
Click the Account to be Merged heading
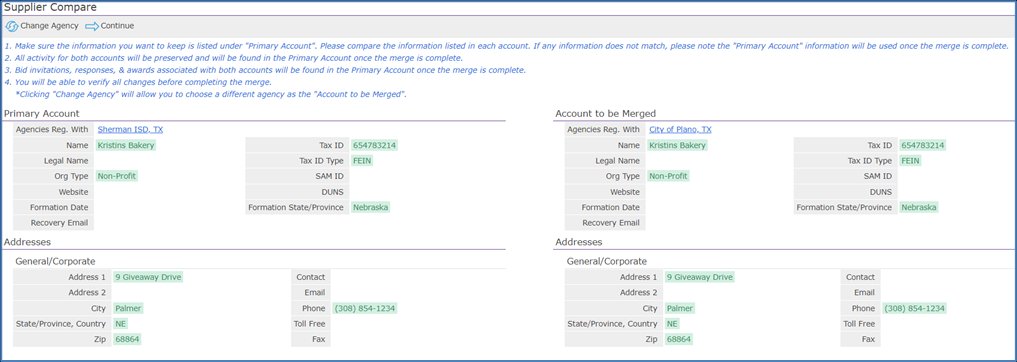pos(605,114)
